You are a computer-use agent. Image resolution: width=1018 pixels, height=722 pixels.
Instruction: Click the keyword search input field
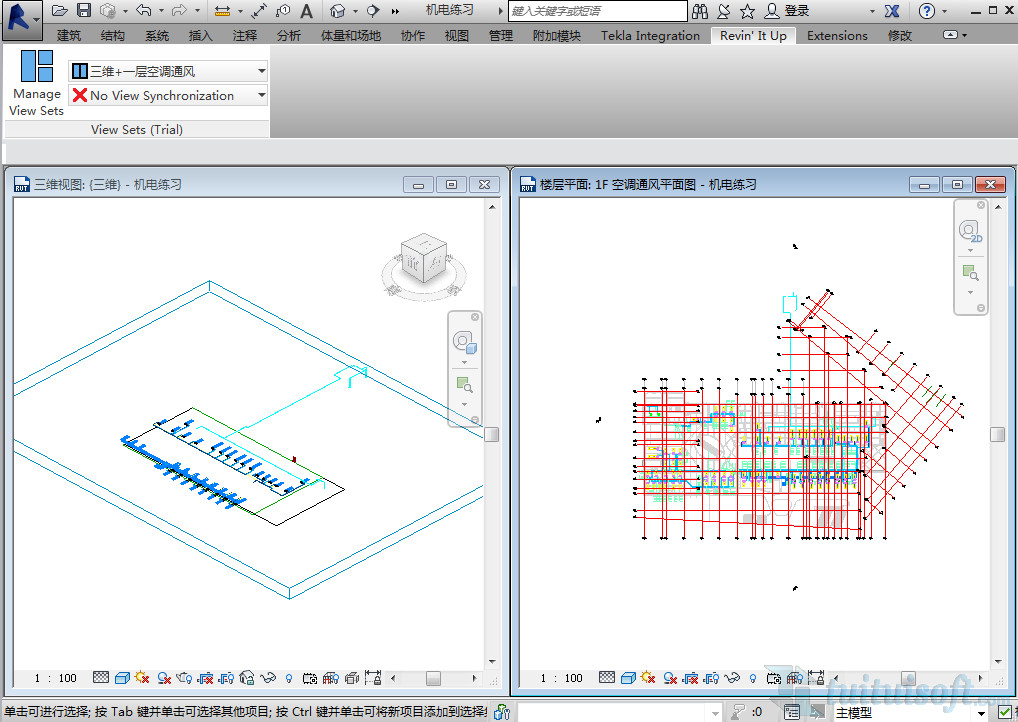[597, 11]
